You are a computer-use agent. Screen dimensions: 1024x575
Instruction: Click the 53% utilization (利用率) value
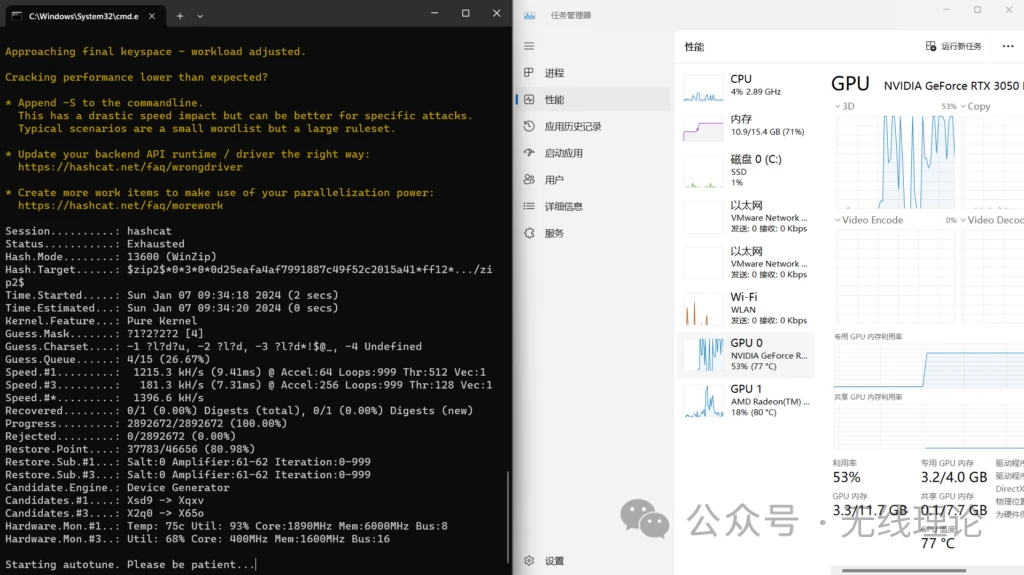tap(846, 477)
